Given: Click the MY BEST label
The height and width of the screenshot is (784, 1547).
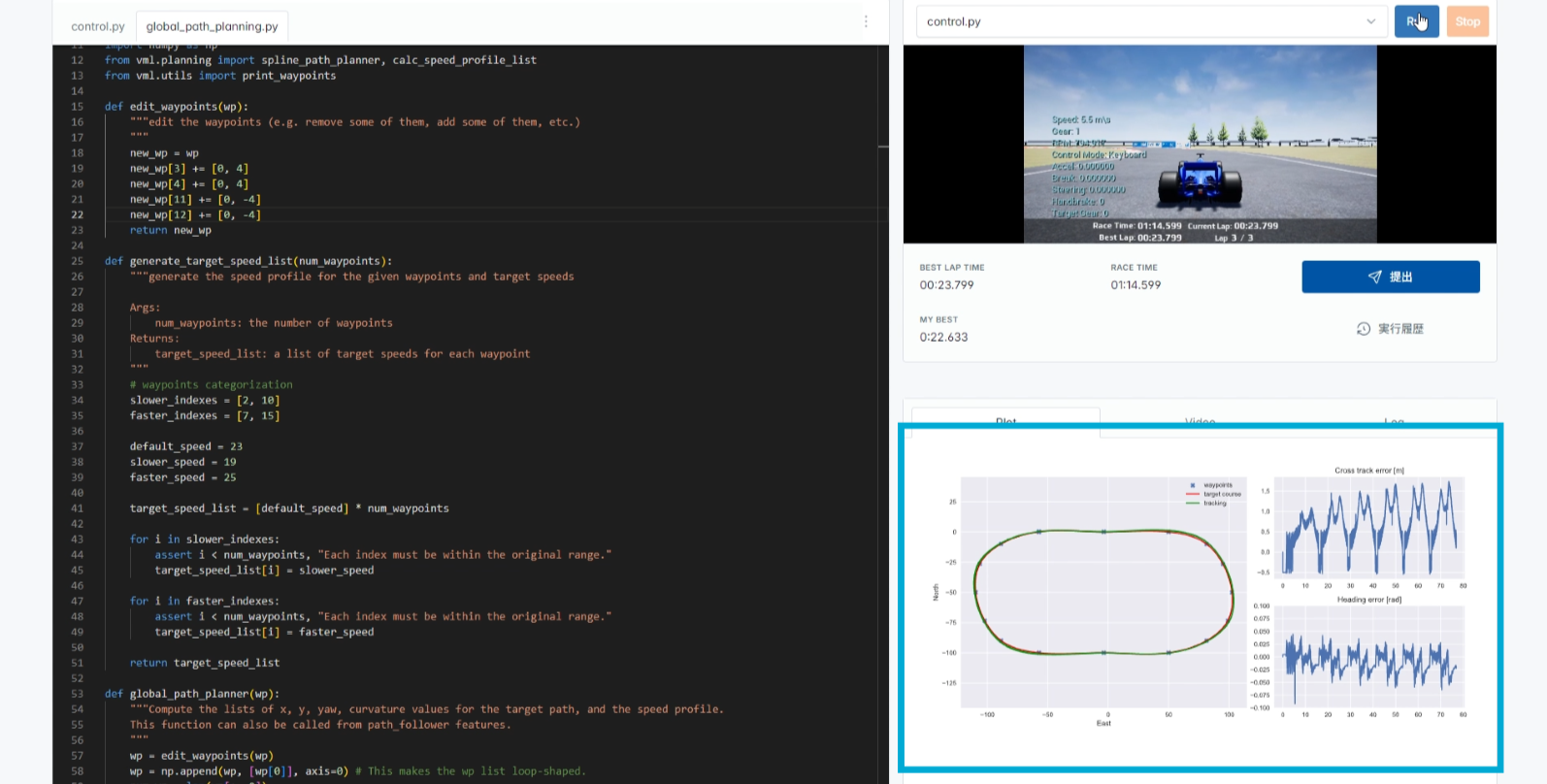Looking at the screenshot, I should [x=938, y=320].
